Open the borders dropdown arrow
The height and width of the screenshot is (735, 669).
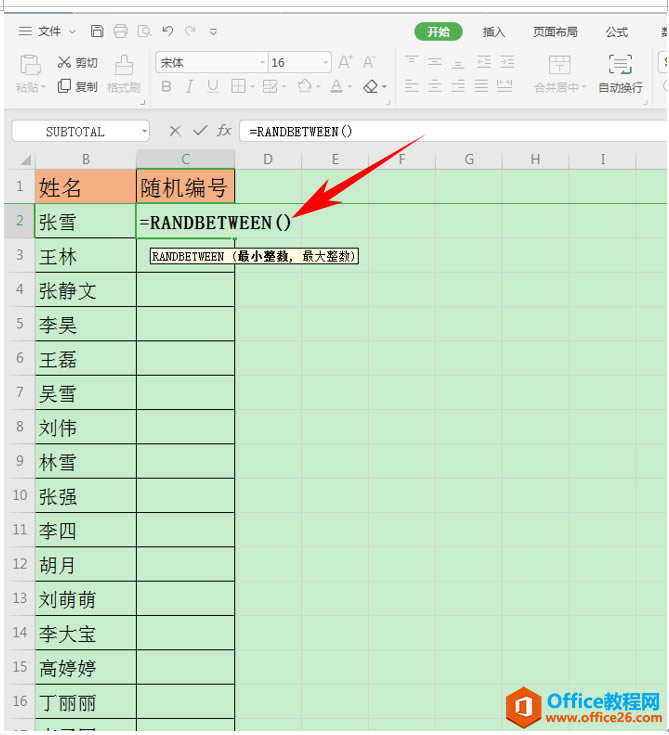coord(252,87)
